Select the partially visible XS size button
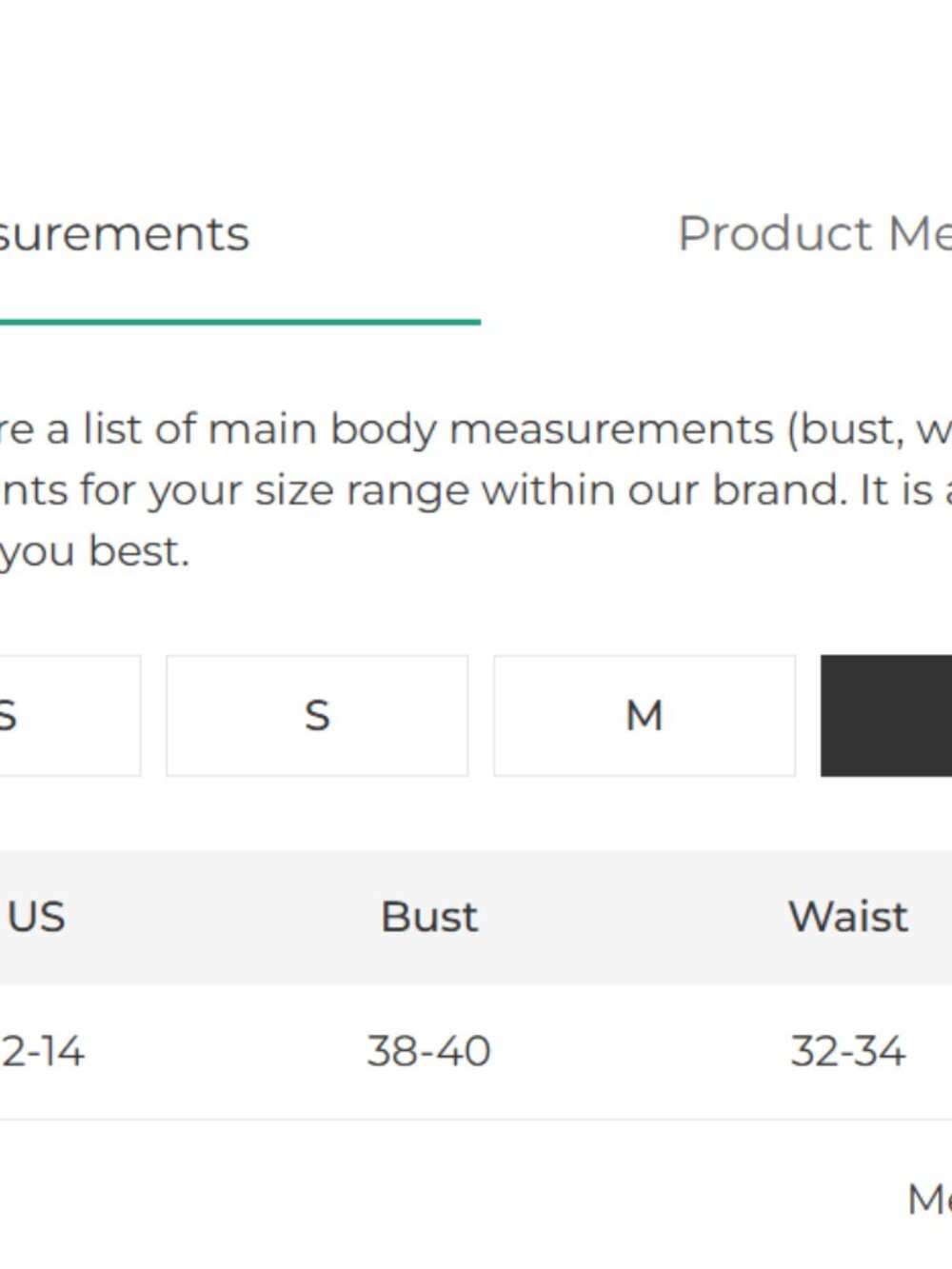The height and width of the screenshot is (1269, 952). pyautogui.click(x=69, y=715)
